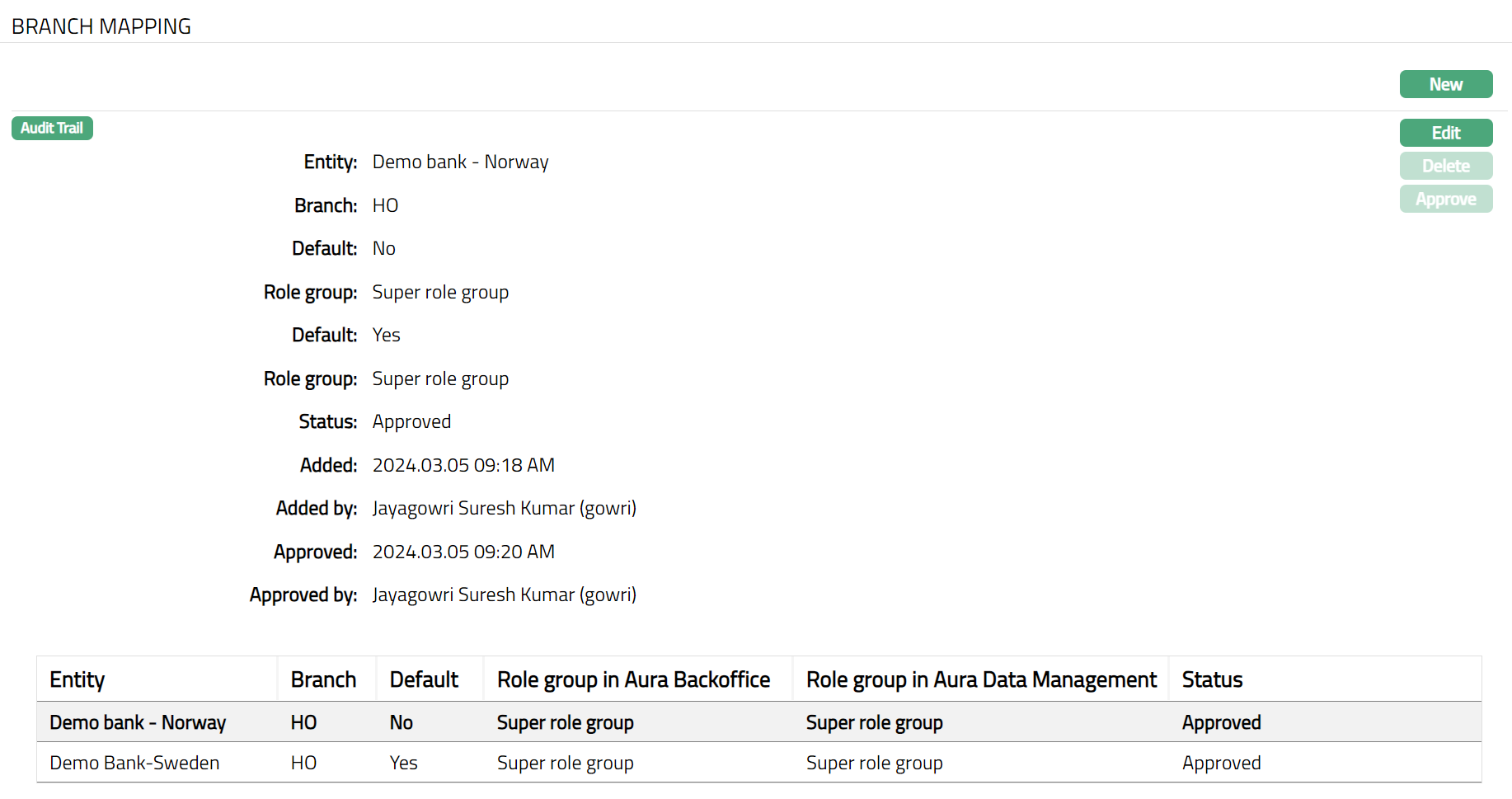Click the disabled Delete button
The width and height of the screenshot is (1512, 799).
coord(1445,166)
